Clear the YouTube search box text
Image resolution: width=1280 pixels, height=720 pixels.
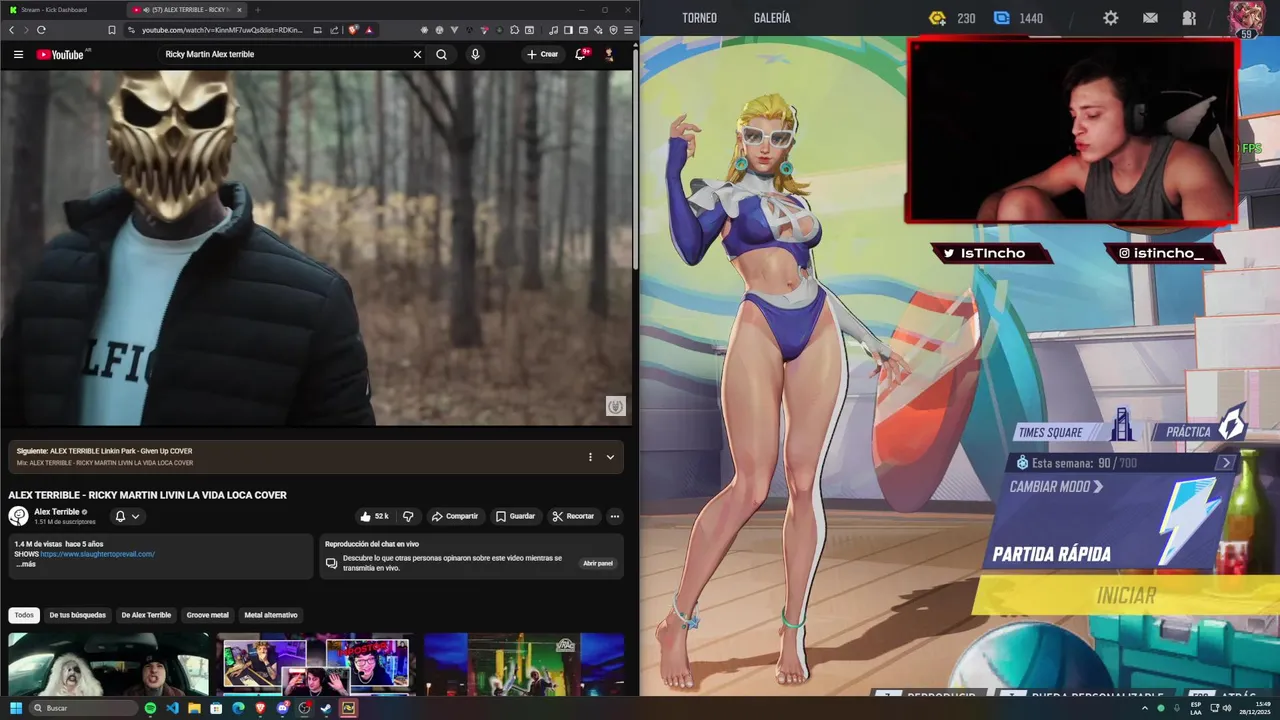click(417, 54)
